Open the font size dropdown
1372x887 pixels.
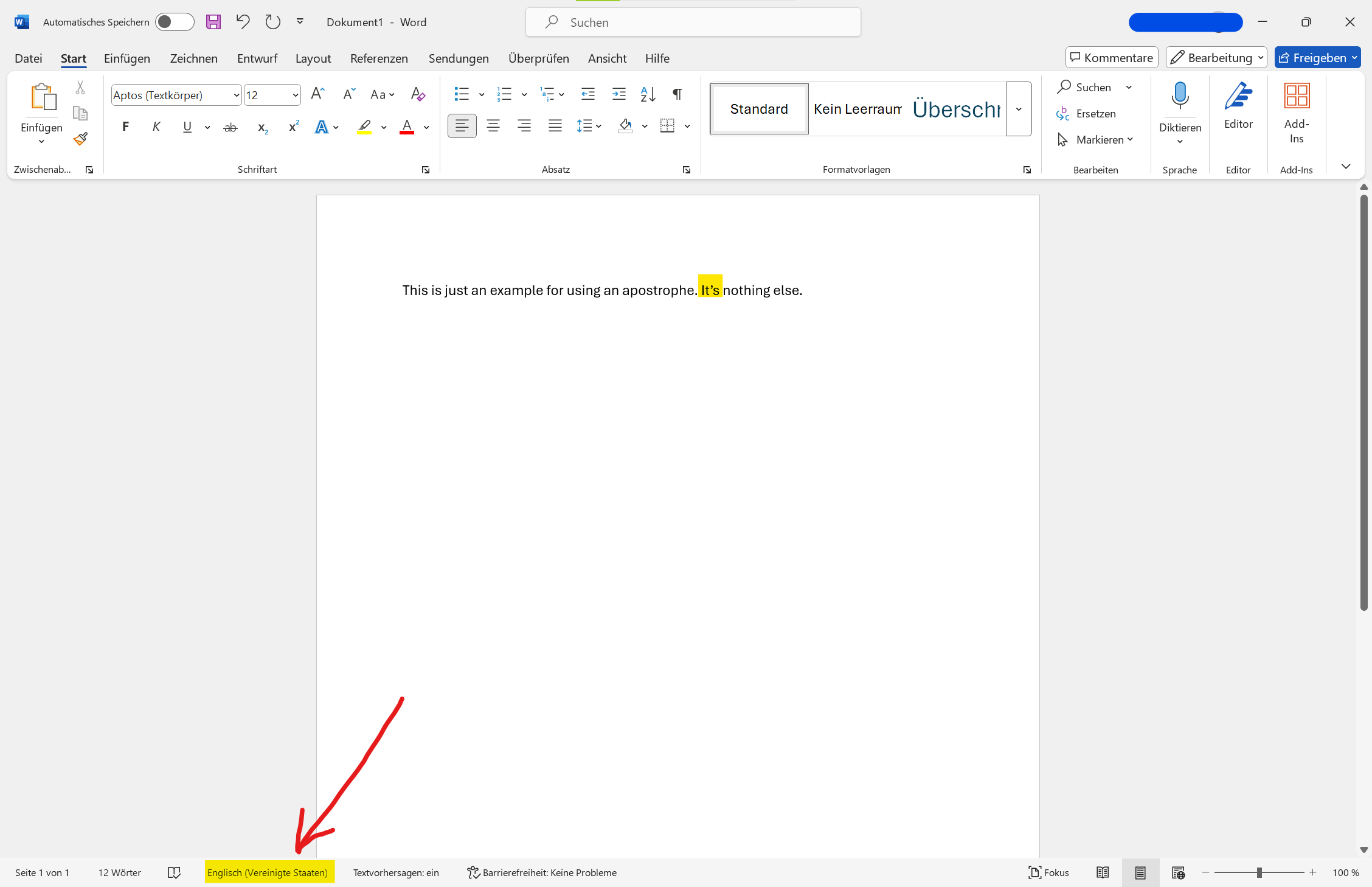[x=296, y=96]
